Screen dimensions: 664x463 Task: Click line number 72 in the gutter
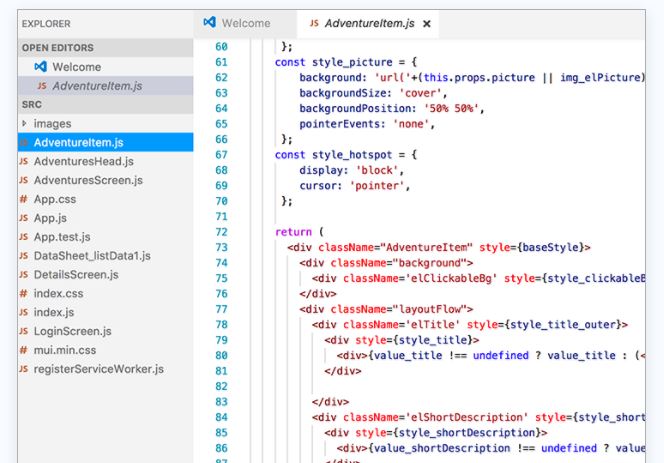221,232
